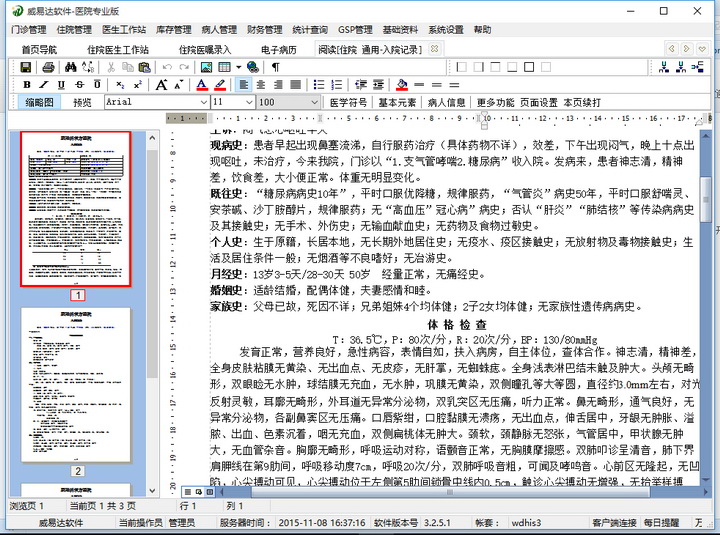The height and width of the screenshot is (535, 720).
Task: Click the Copy icon
Action: point(127,68)
